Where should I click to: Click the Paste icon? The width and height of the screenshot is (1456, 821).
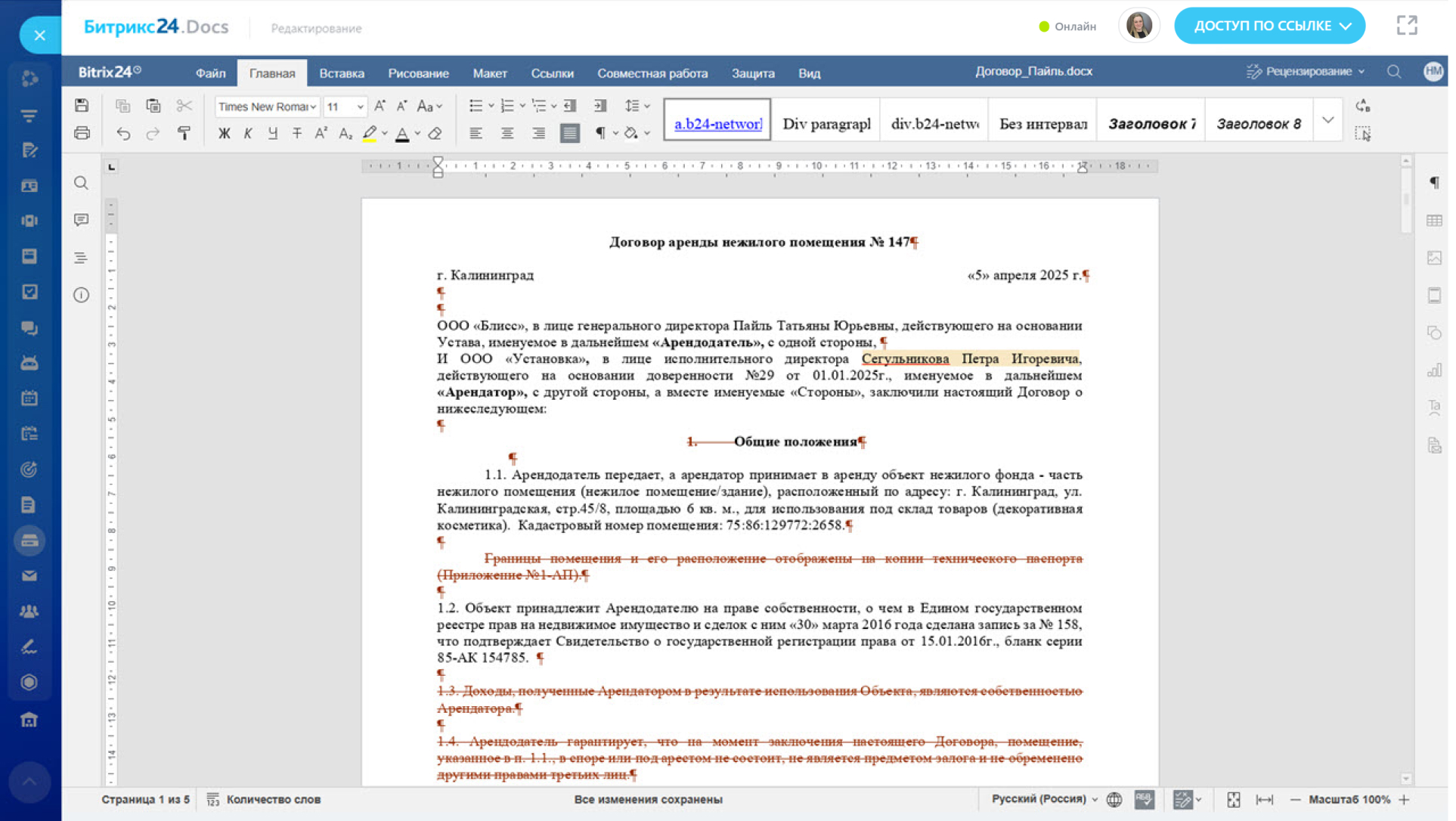153,106
